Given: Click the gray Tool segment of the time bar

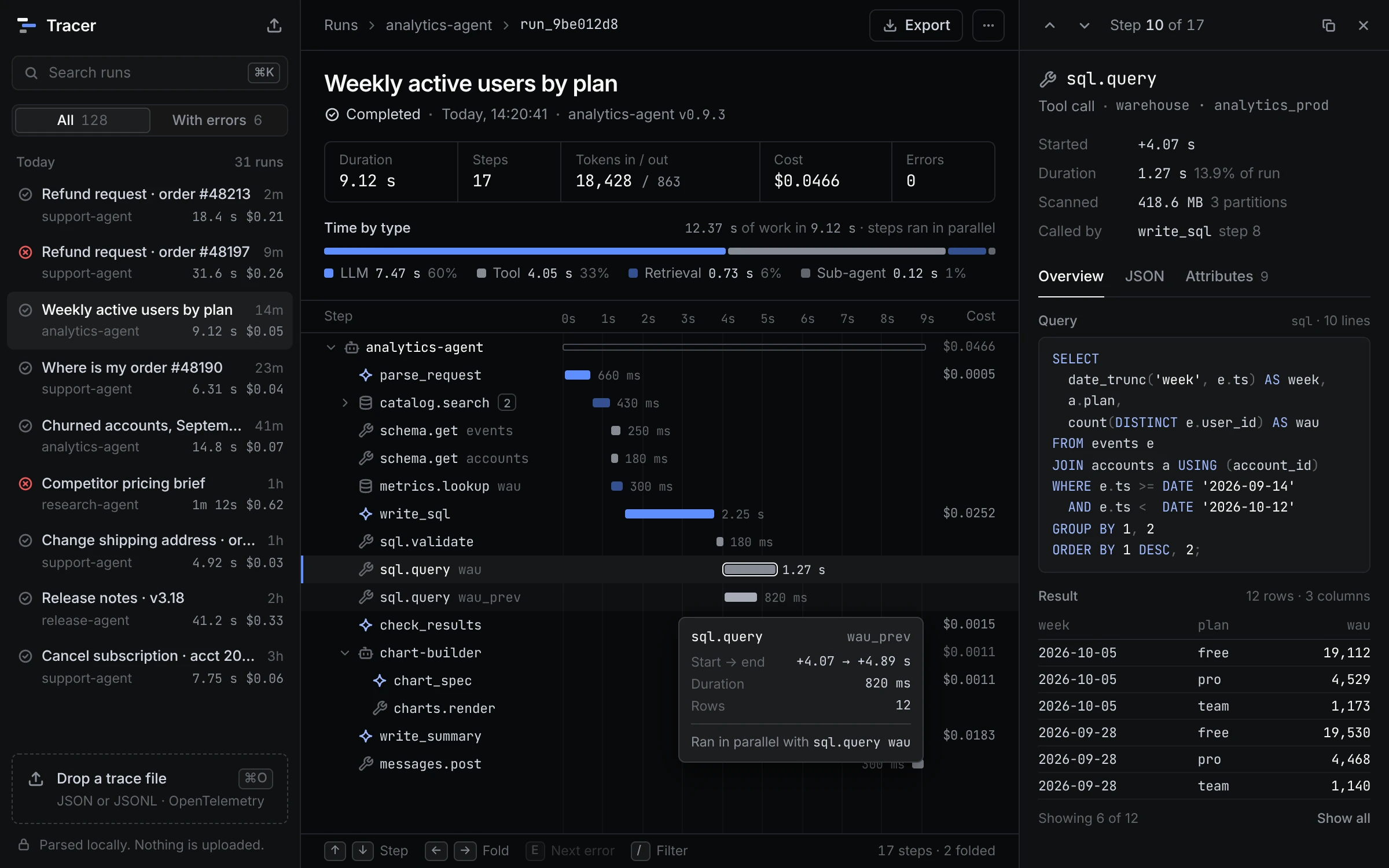Looking at the screenshot, I should tap(837, 251).
